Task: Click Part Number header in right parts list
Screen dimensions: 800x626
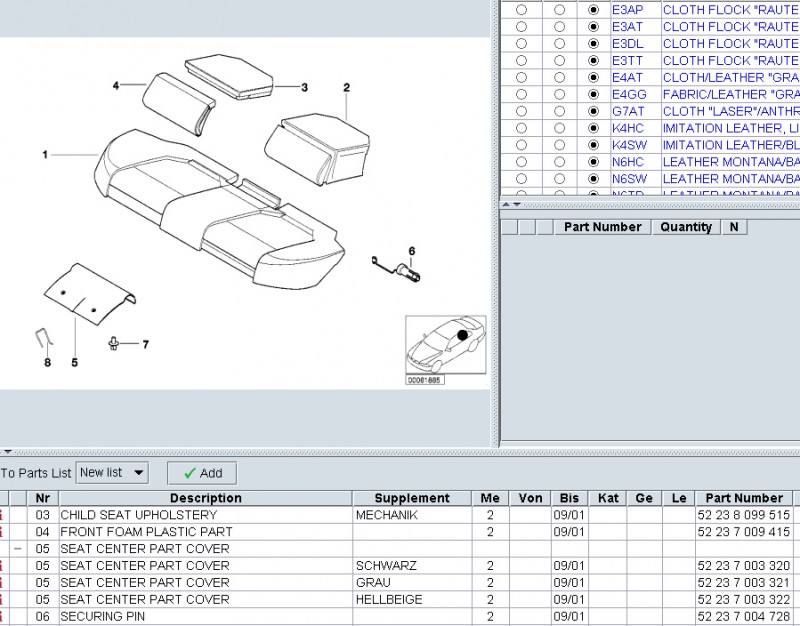Action: coord(603,227)
